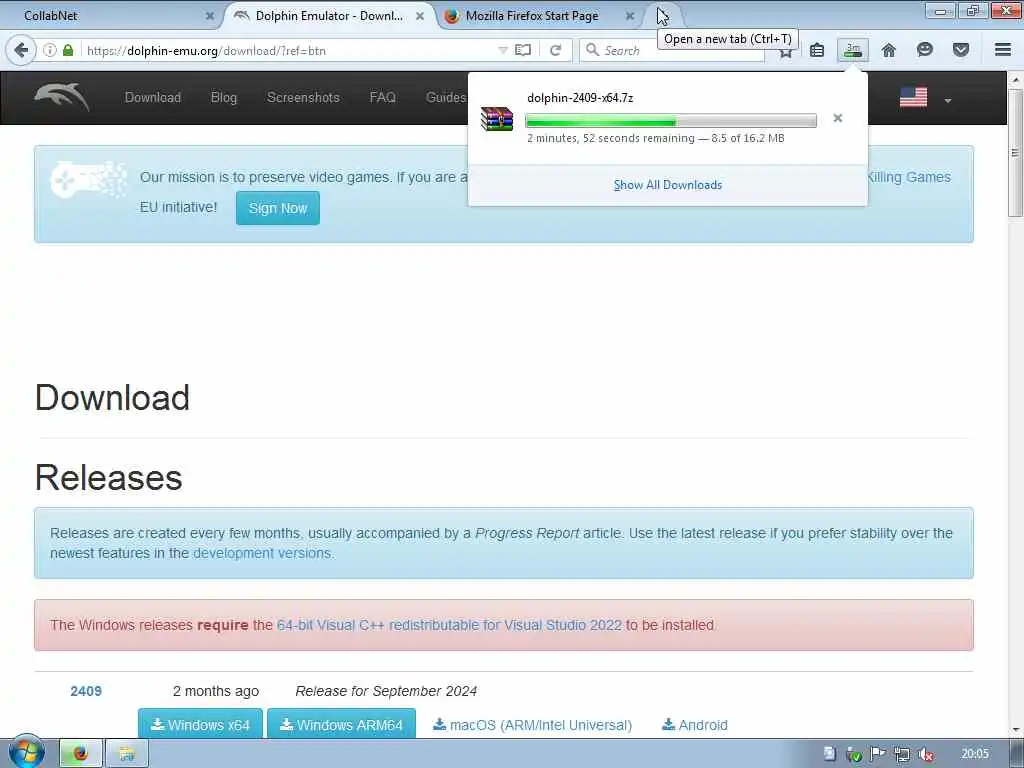
Task: Click the Releases heading text
Action: [x=108, y=477]
